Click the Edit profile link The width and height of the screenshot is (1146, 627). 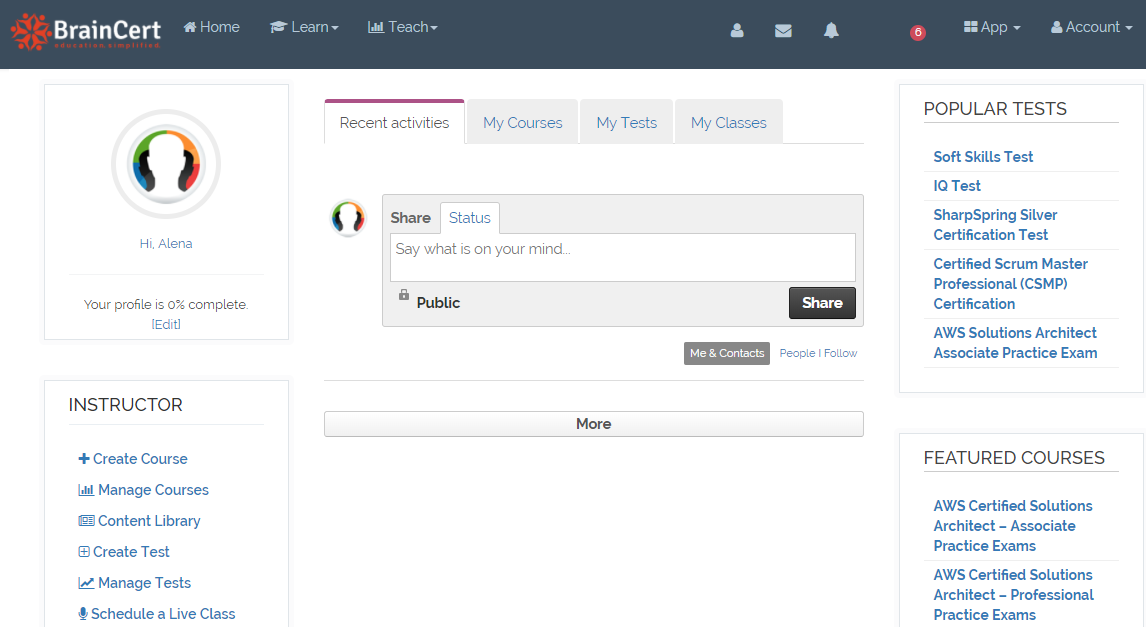(166, 324)
